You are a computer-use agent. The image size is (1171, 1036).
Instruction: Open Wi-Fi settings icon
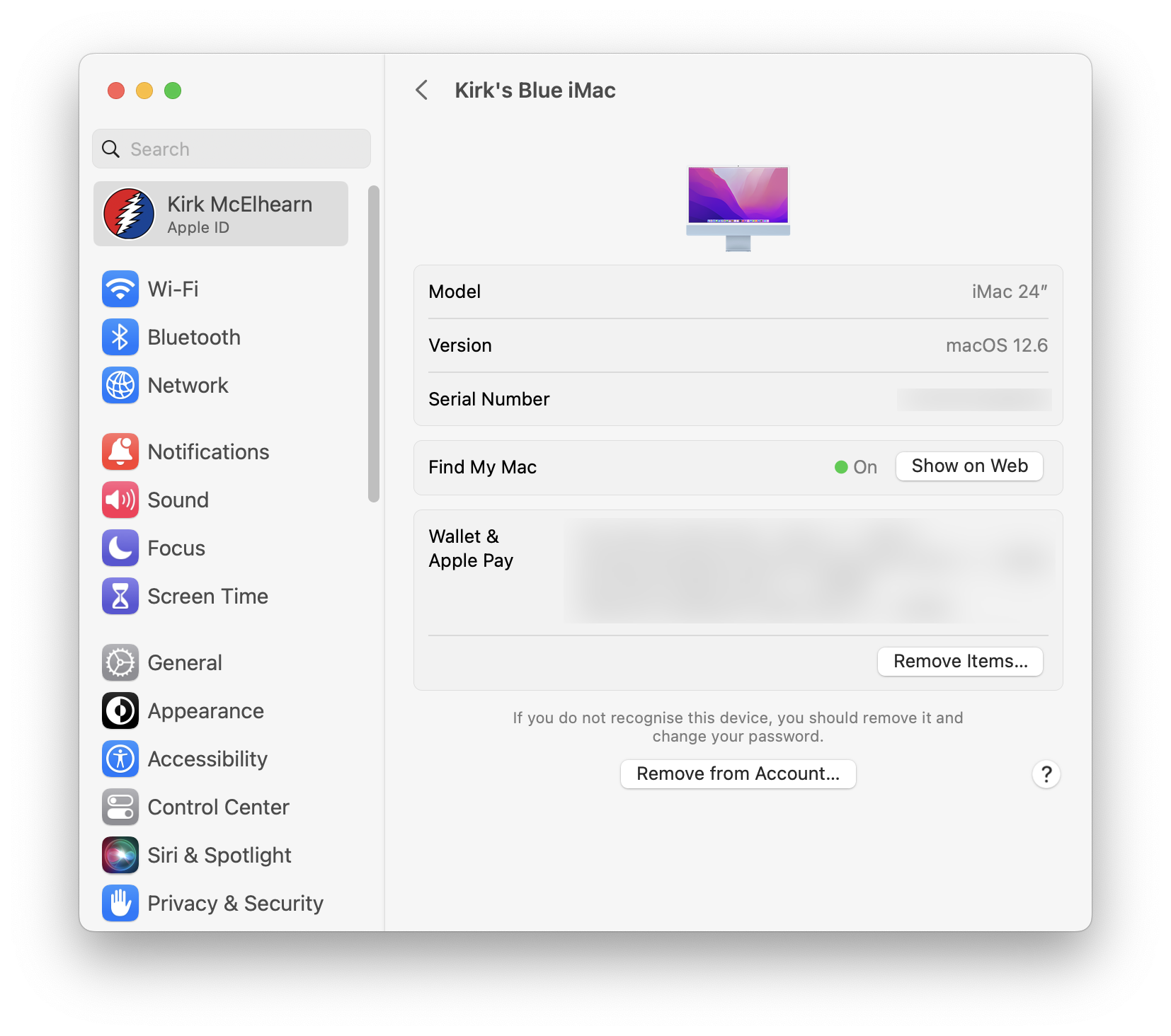click(120, 289)
